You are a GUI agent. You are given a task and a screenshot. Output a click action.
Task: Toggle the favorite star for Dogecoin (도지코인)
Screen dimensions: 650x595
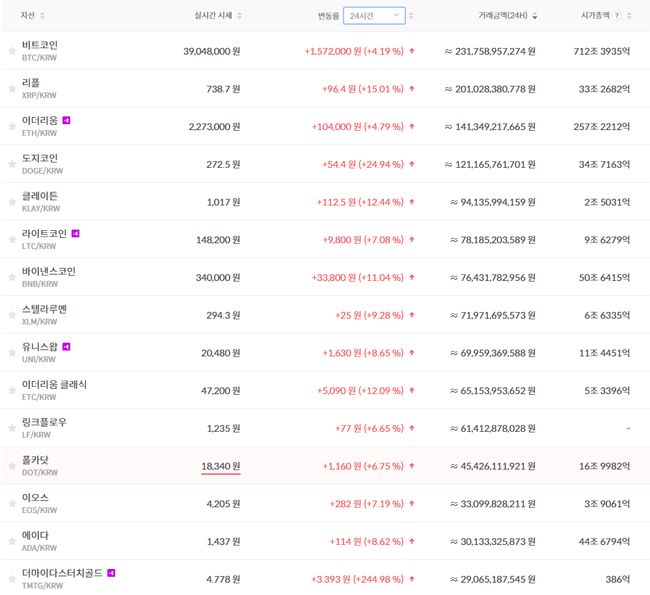pos(12,164)
